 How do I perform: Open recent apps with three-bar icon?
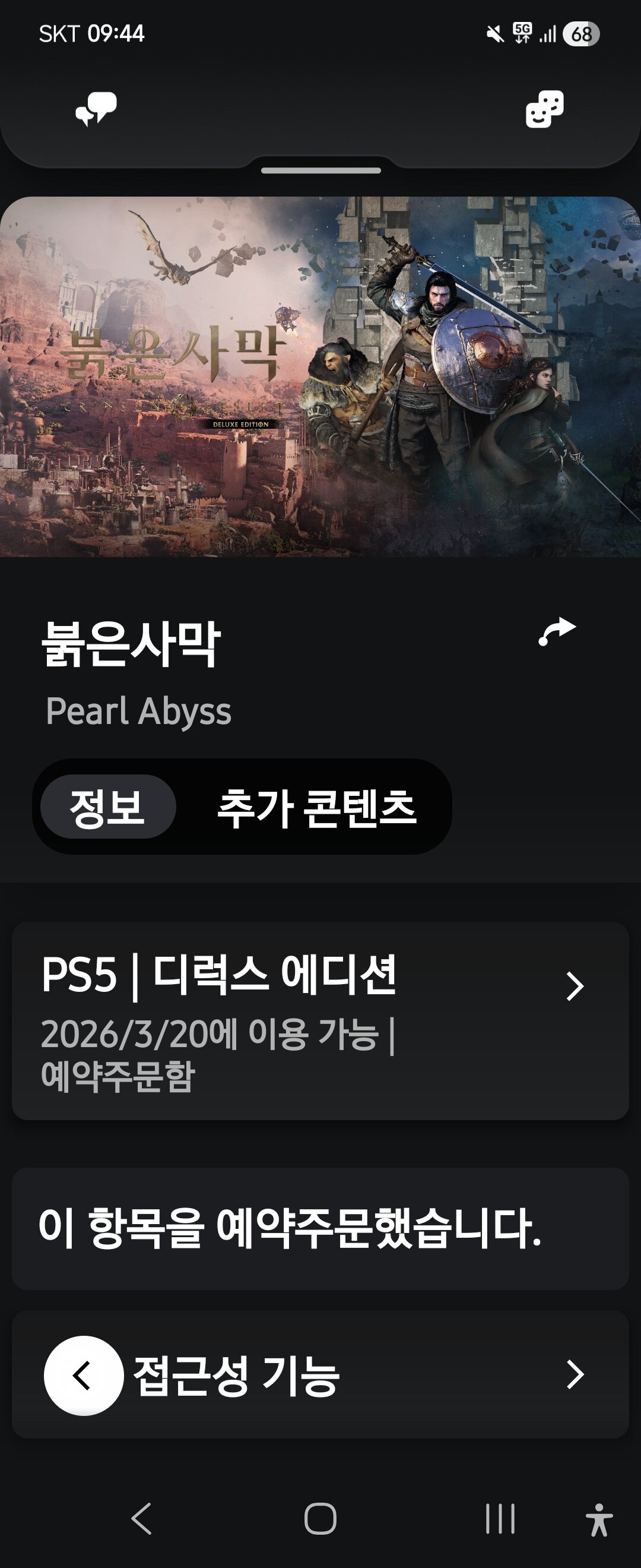(500, 1518)
